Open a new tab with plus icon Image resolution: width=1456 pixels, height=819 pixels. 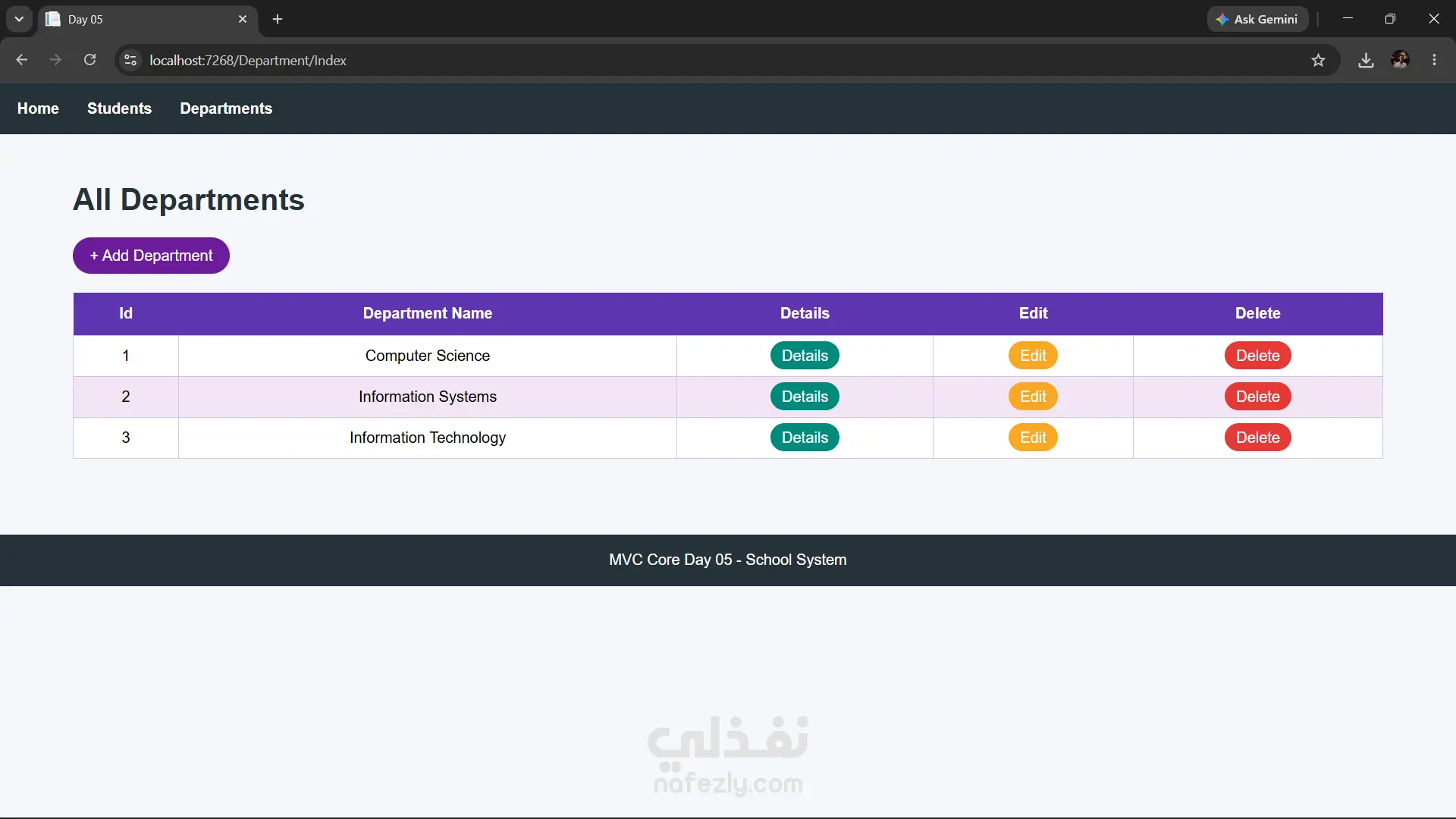click(278, 19)
